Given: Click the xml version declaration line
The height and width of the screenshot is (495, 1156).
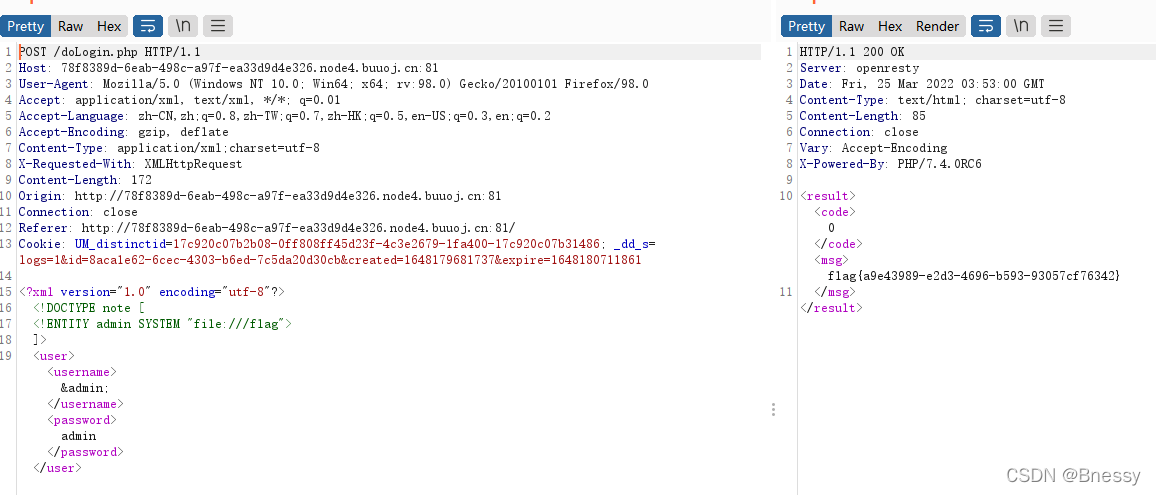Looking at the screenshot, I should 152,292.
